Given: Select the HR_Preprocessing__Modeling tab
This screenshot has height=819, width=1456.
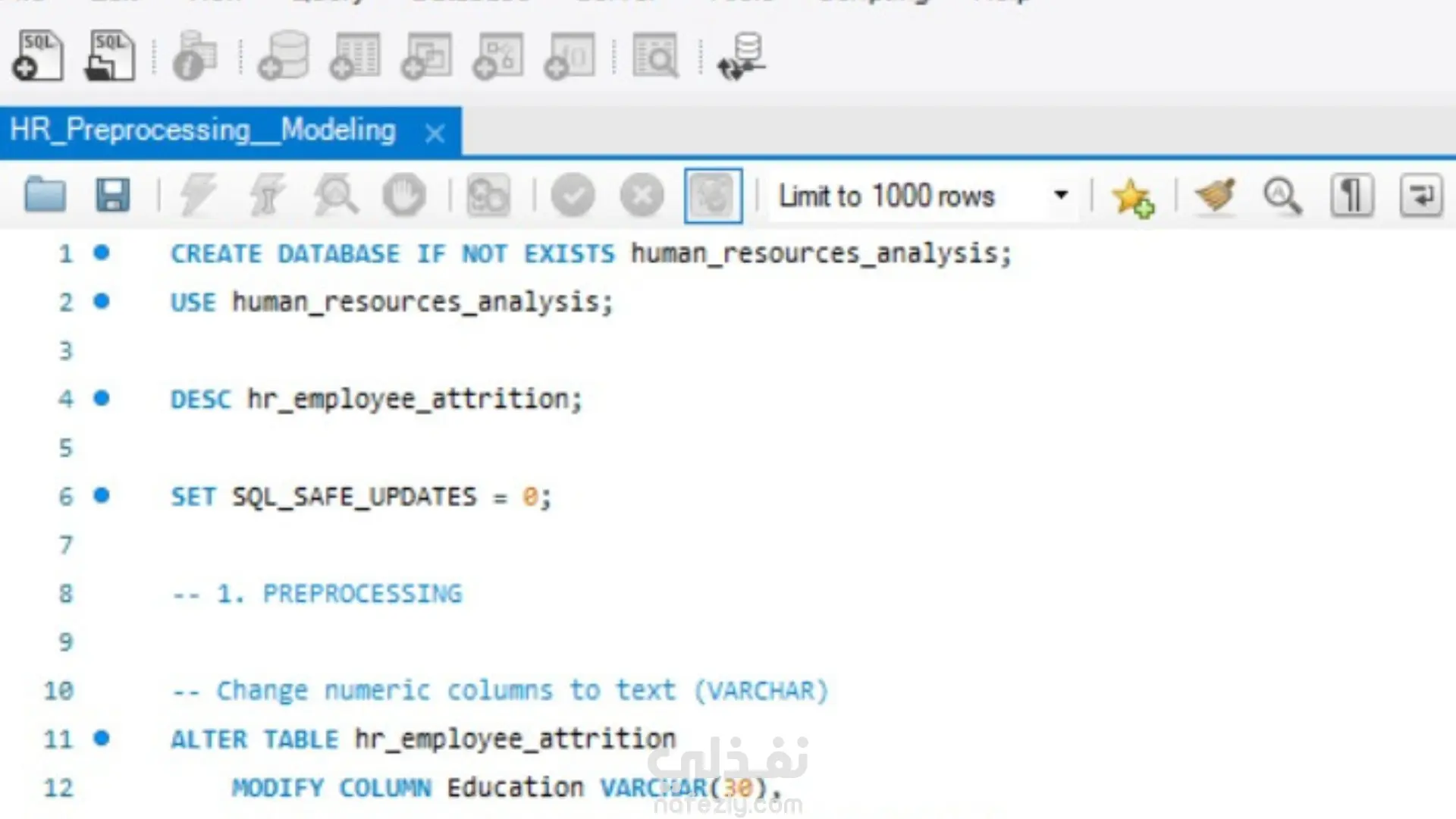Looking at the screenshot, I should [203, 131].
